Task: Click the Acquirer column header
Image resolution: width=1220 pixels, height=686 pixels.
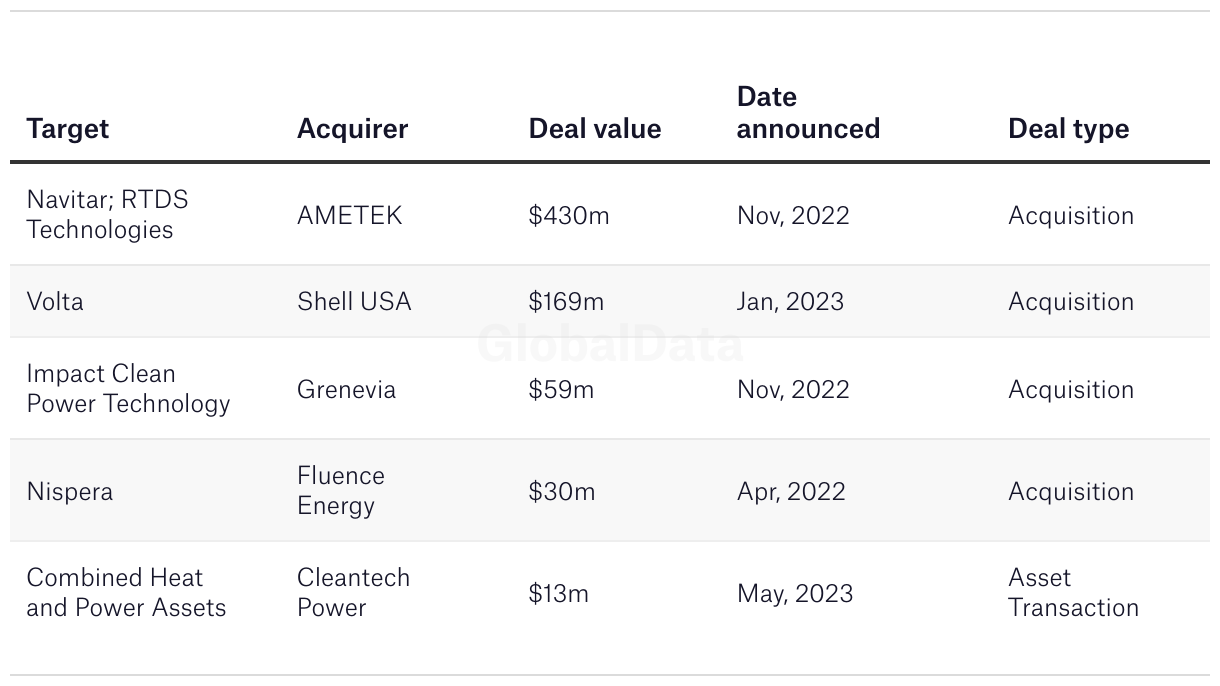Action: [352, 129]
